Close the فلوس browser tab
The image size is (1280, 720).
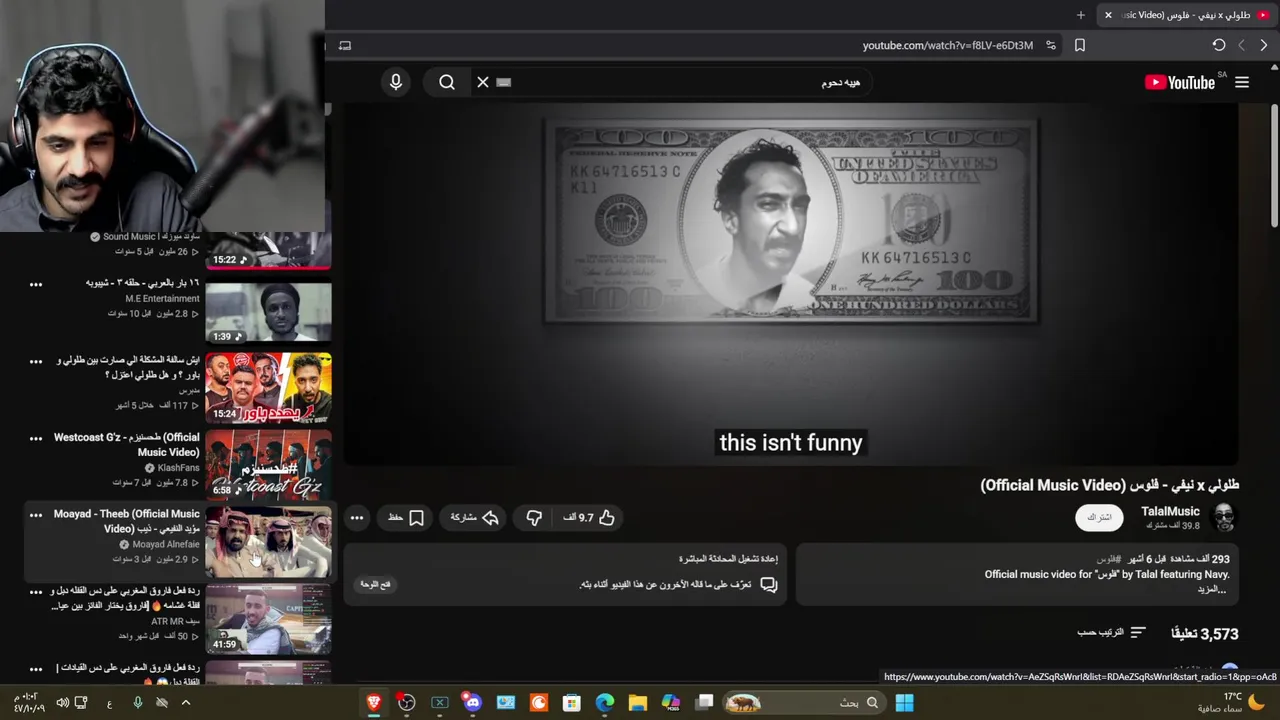click(x=1108, y=15)
